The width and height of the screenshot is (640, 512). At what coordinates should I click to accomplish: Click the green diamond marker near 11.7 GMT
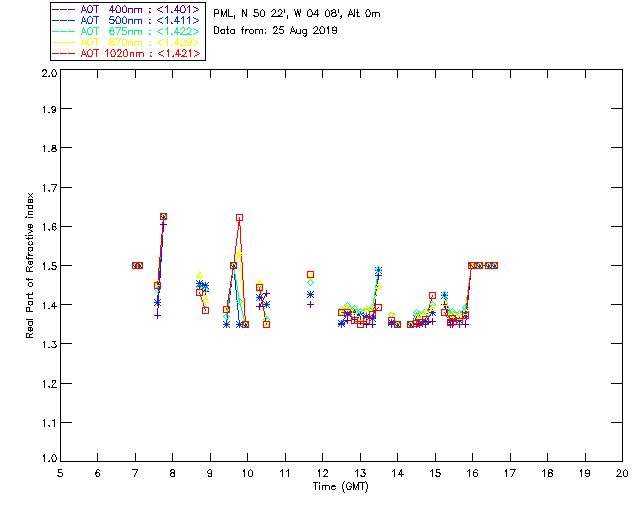click(x=310, y=283)
